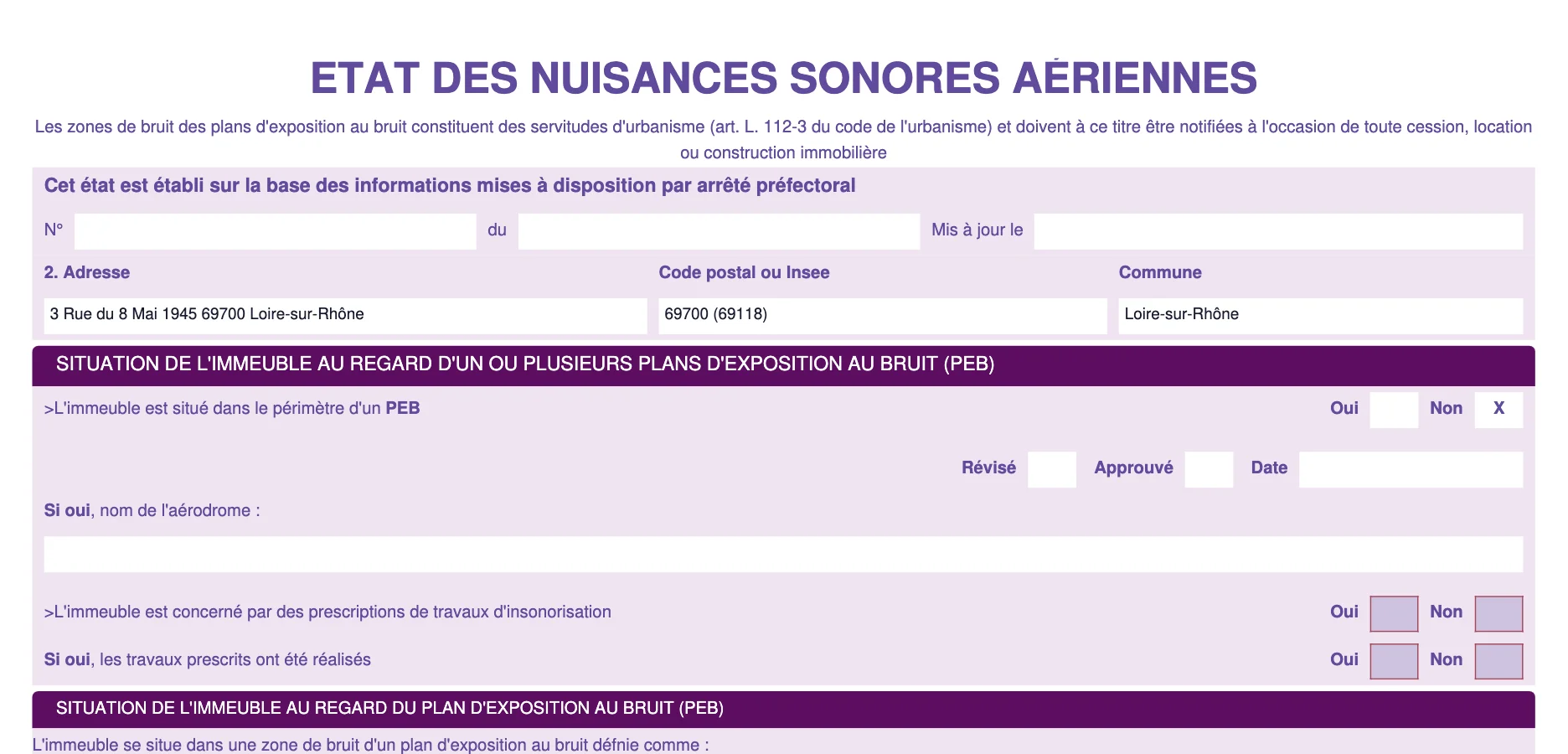The width and height of the screenshot is (1568, 754).
Task: Click the arrêté préfectoral N° input field
Action: (x=275, y=231)
